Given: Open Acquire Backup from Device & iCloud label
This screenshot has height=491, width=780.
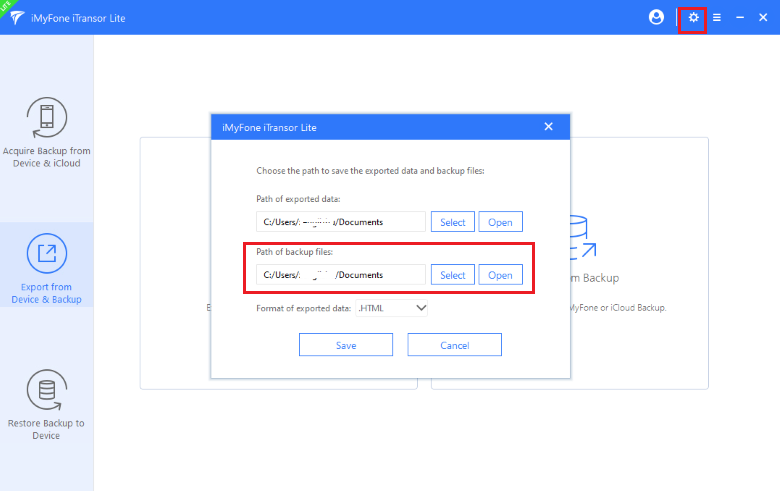Looking at the screenshot, I should pos(46,157).
